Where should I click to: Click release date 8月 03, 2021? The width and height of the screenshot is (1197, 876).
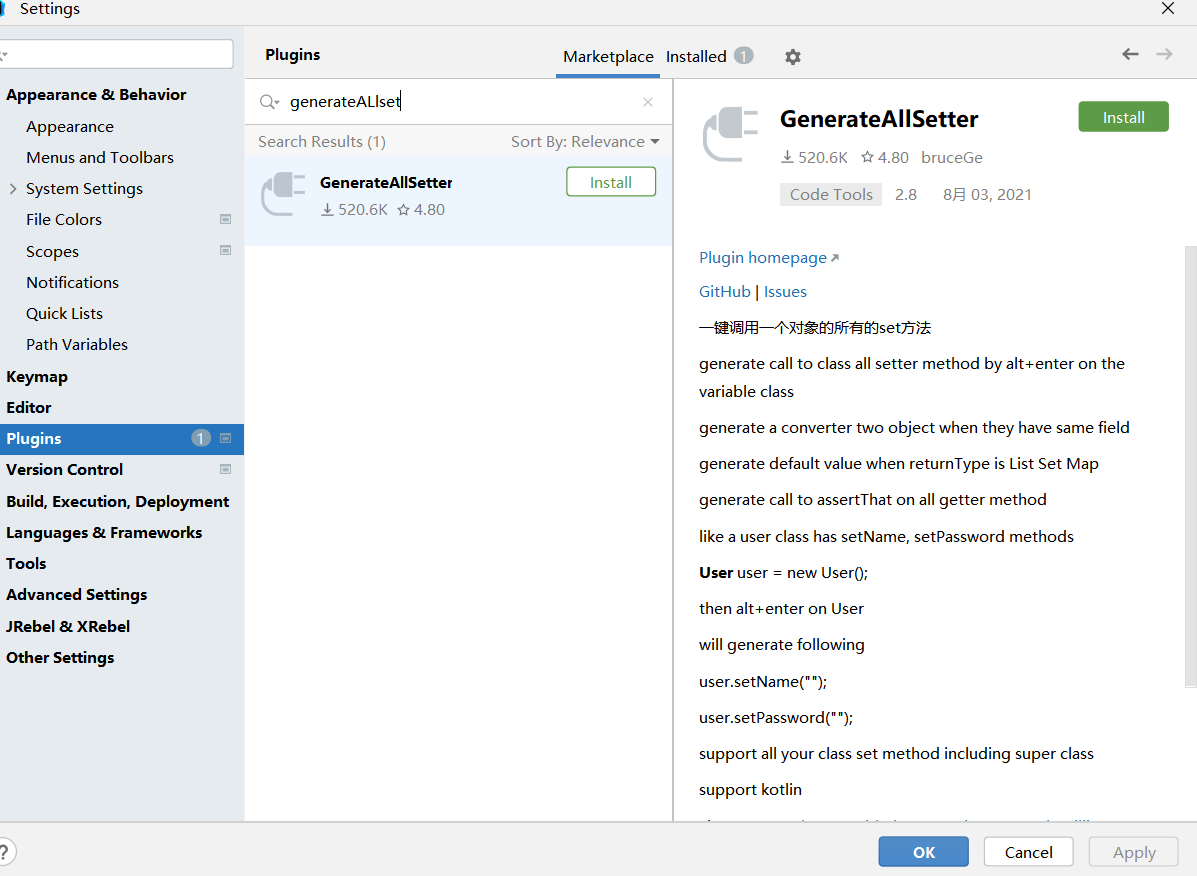click(986, 195)
